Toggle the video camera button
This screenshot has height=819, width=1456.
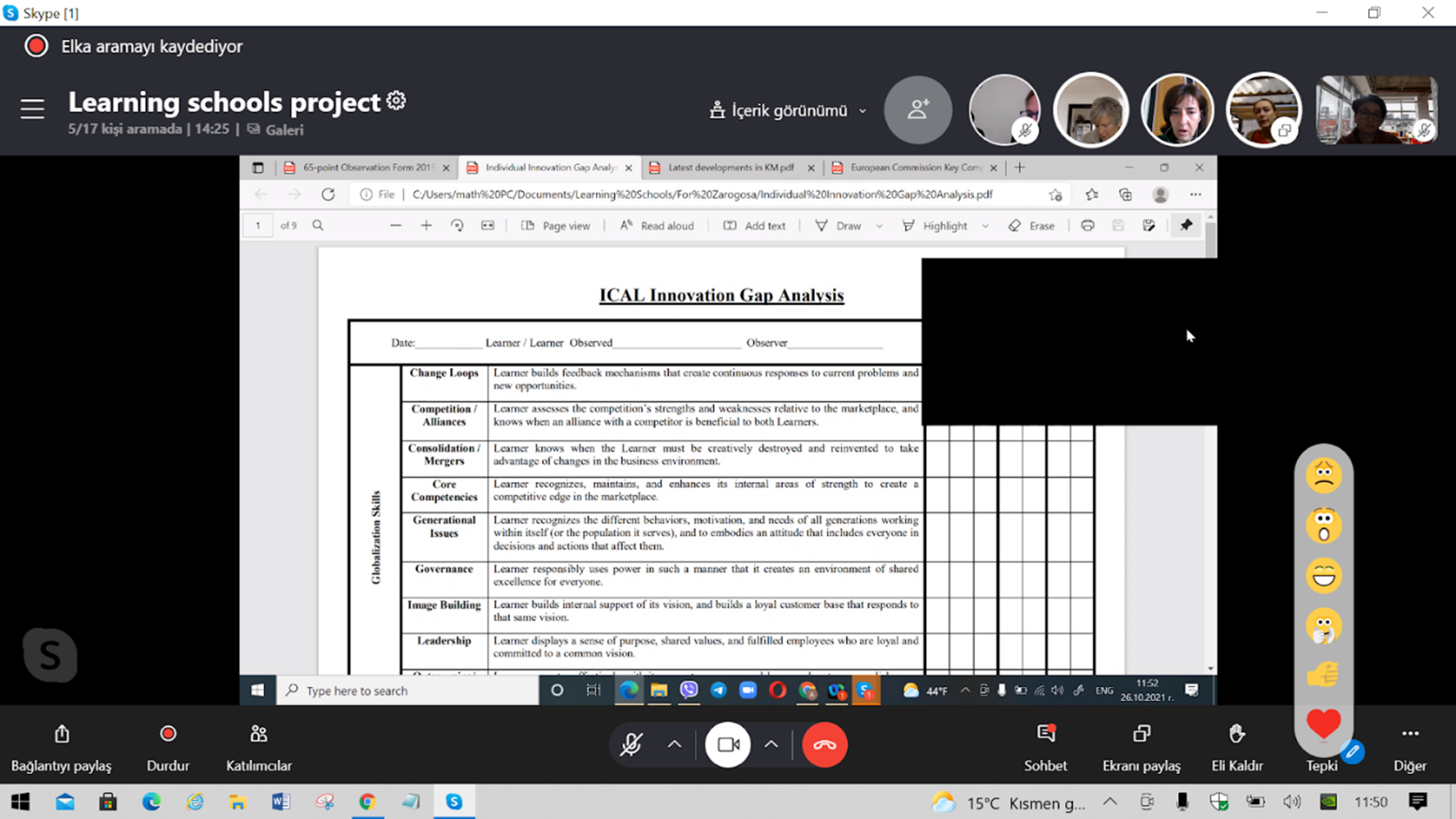pyautogui.click(x=728, y=745)
